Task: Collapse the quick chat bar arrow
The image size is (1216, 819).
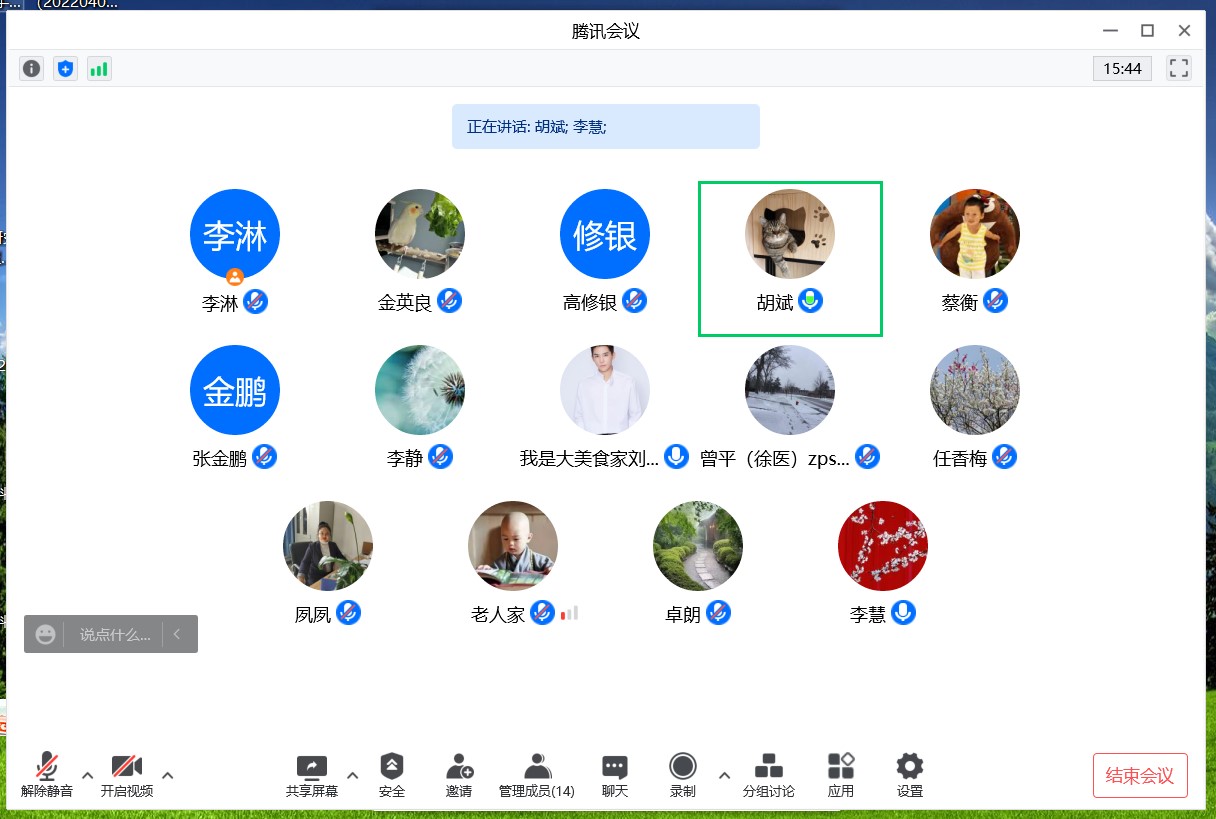Action: tap(177, 634)
